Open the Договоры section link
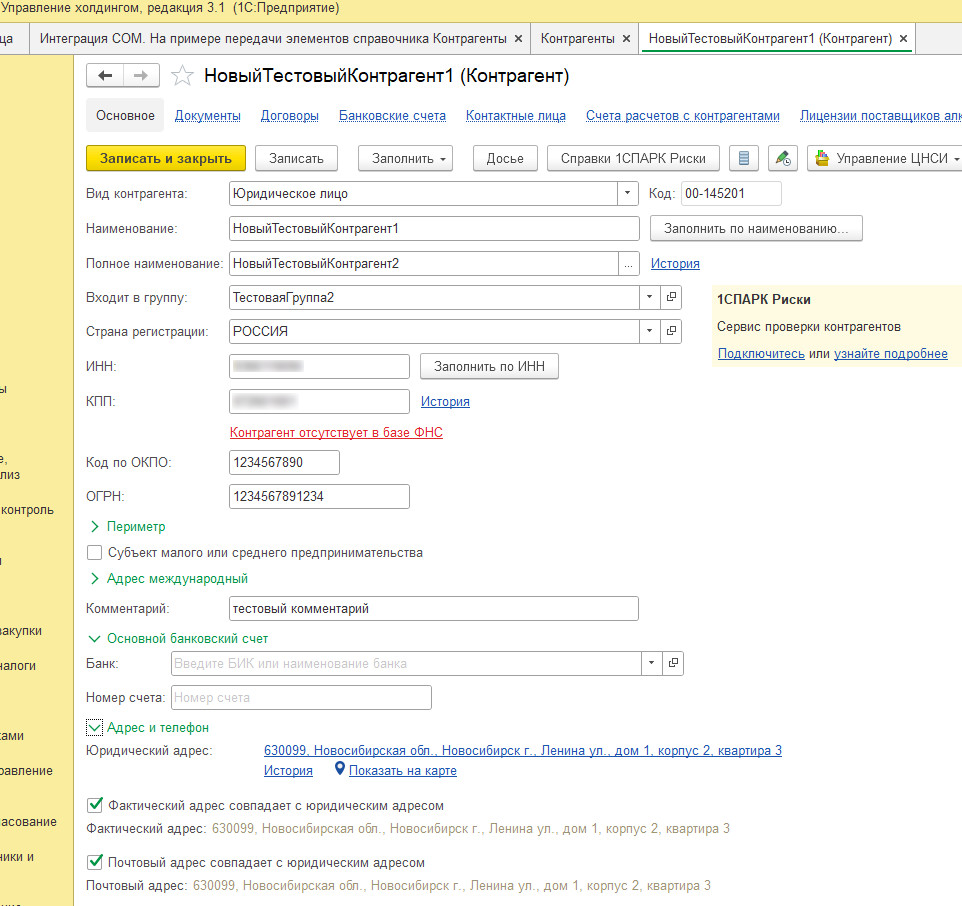 coord(290,115)
